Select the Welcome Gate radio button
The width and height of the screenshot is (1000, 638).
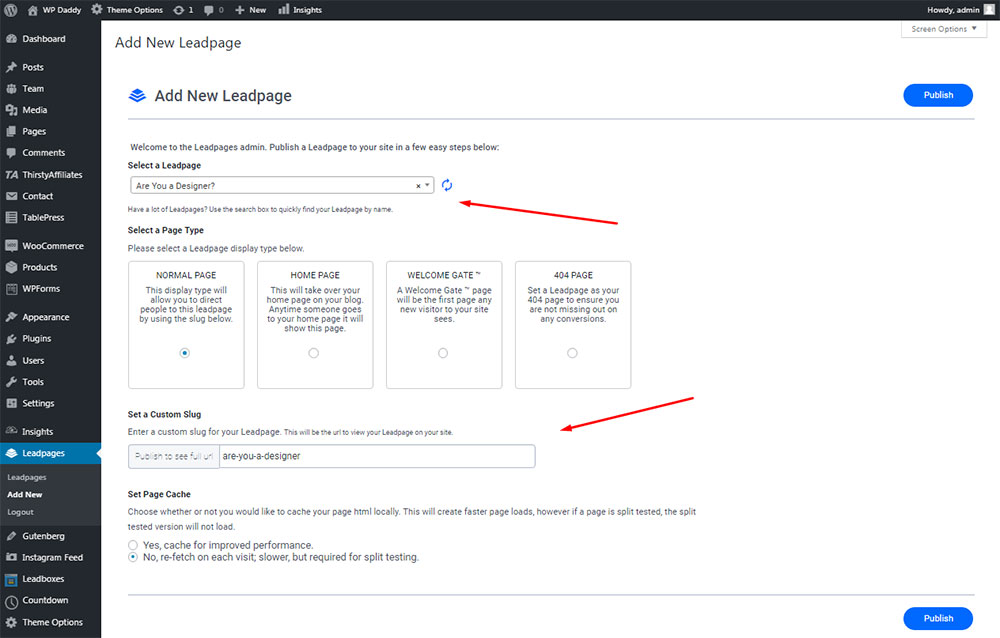coord(443,353)
